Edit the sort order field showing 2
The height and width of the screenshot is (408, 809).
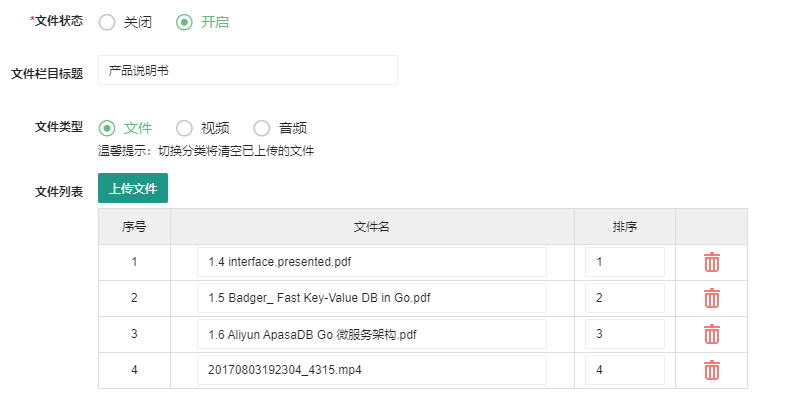pos(625,298)
